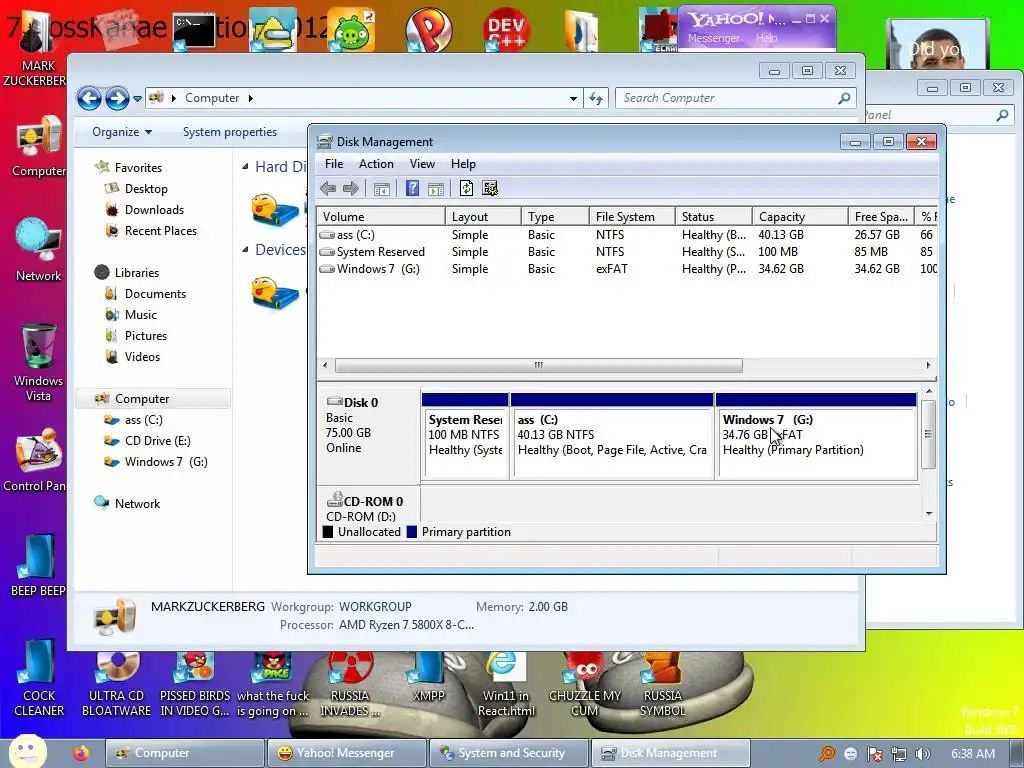This screenshot has height=768, width=1024.
Task: Select the Windows 7 (G:) volume row
Action: coord(627,268)
